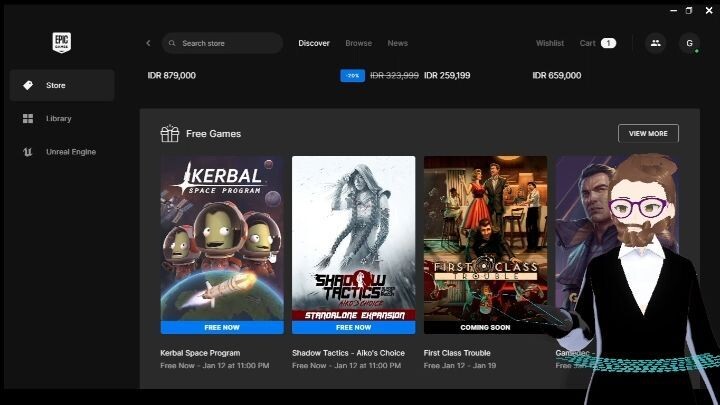Image resolution: width=720 pixels, height=405 pixels.
Task: Click Shadow Tactics 'Free Now - Jan 12' text
Action: pos(347,366)
